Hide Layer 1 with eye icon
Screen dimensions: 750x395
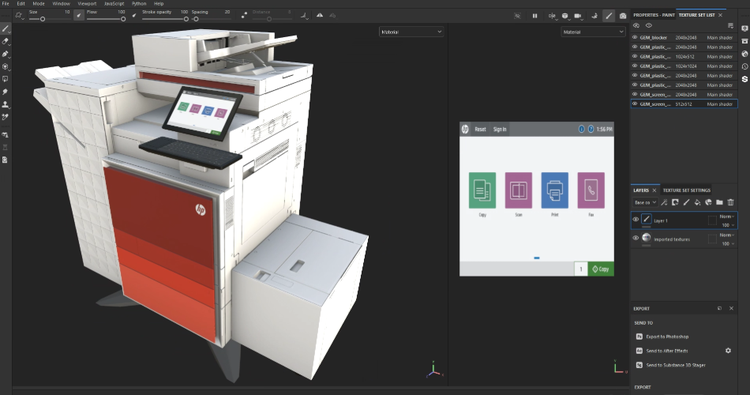point(636,219)
